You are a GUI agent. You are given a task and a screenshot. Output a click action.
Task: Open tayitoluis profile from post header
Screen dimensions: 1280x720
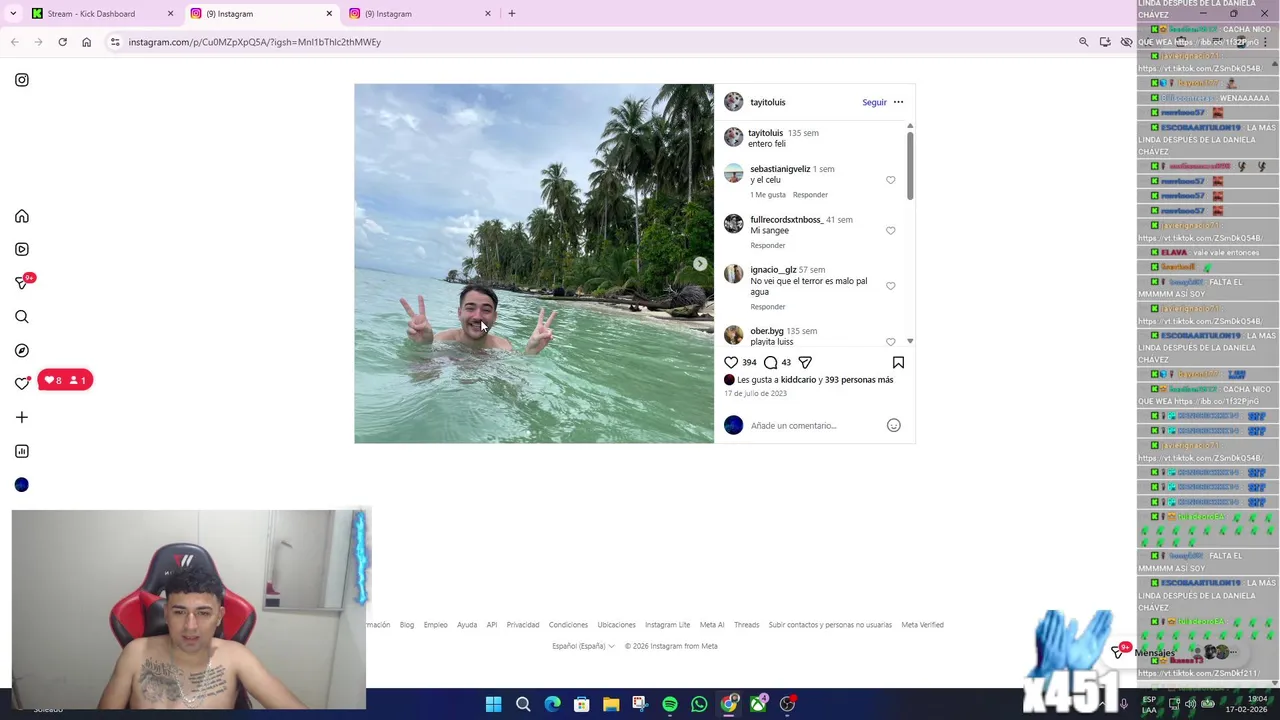point(768,102)
